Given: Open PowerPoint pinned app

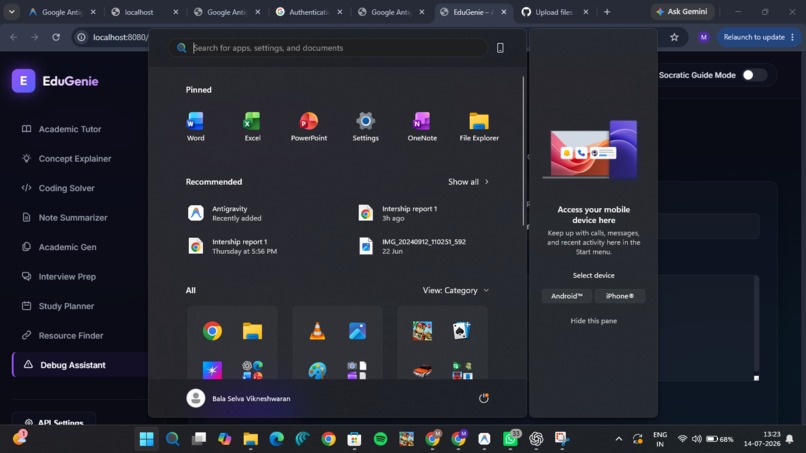Looking at the screenshot, I should pyautogui.click(x=308, y=126).
